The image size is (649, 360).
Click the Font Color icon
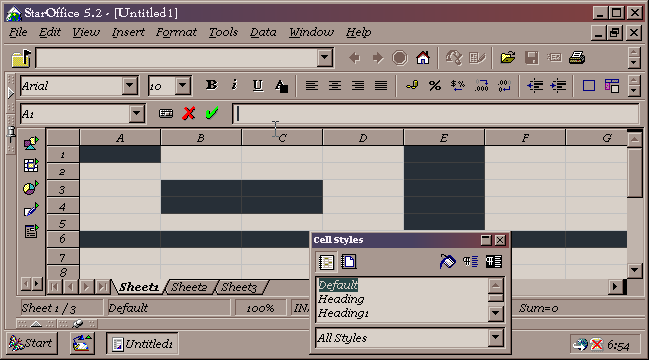pyautogui.click(x=281, y=86)
